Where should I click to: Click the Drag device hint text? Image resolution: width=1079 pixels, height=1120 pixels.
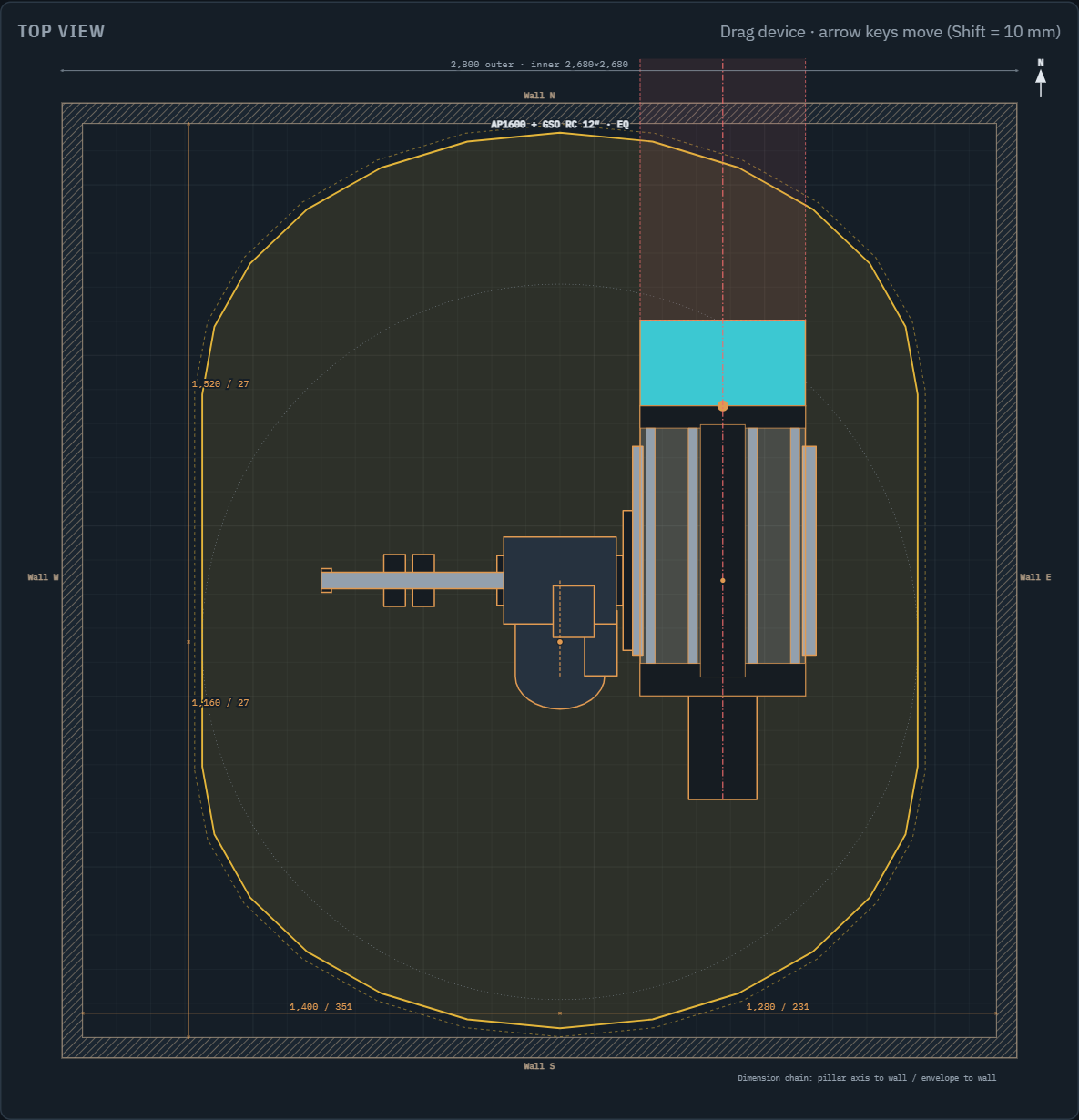point(891,32)
